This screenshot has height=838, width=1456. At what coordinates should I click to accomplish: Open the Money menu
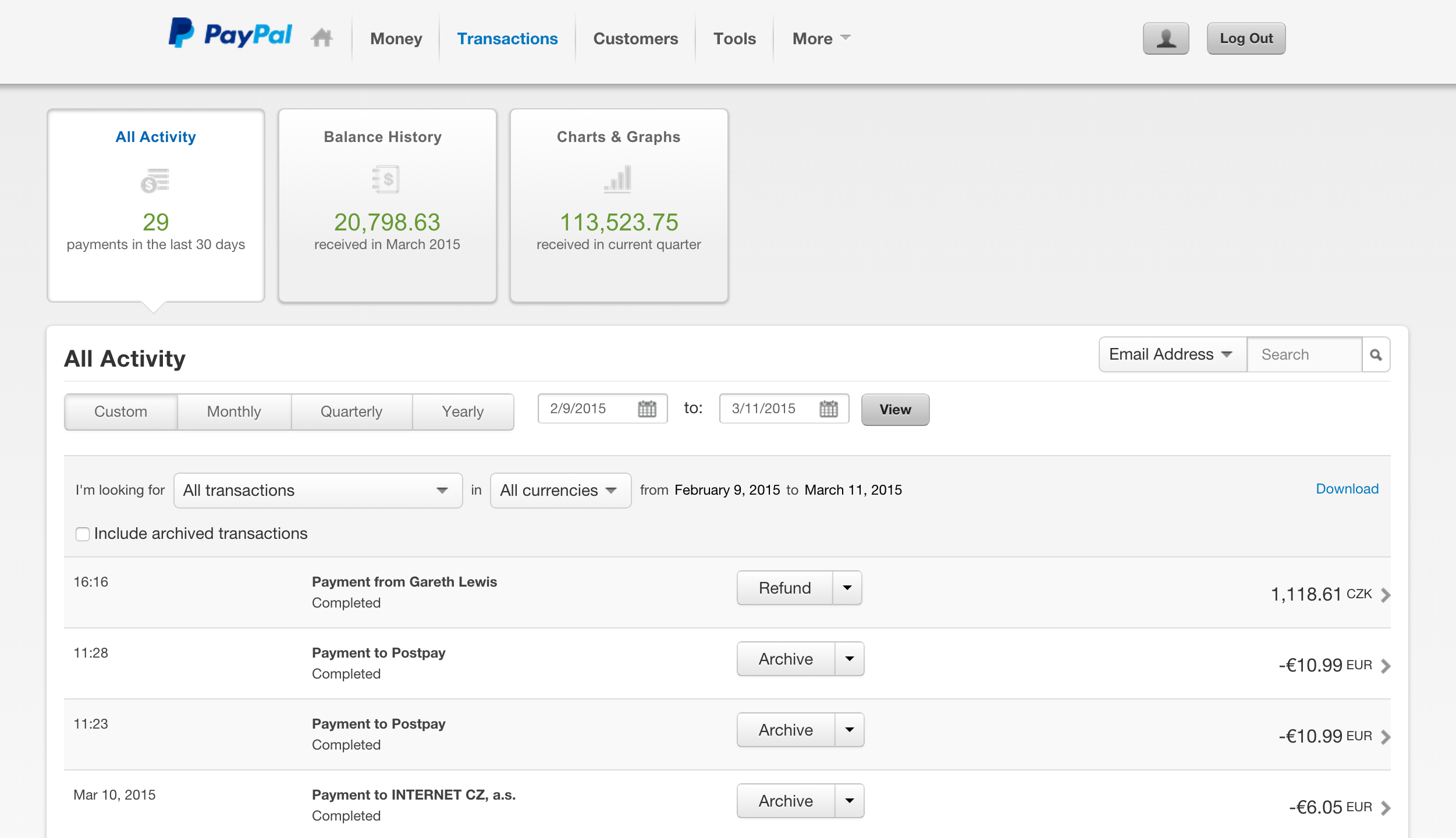point(396,38)
